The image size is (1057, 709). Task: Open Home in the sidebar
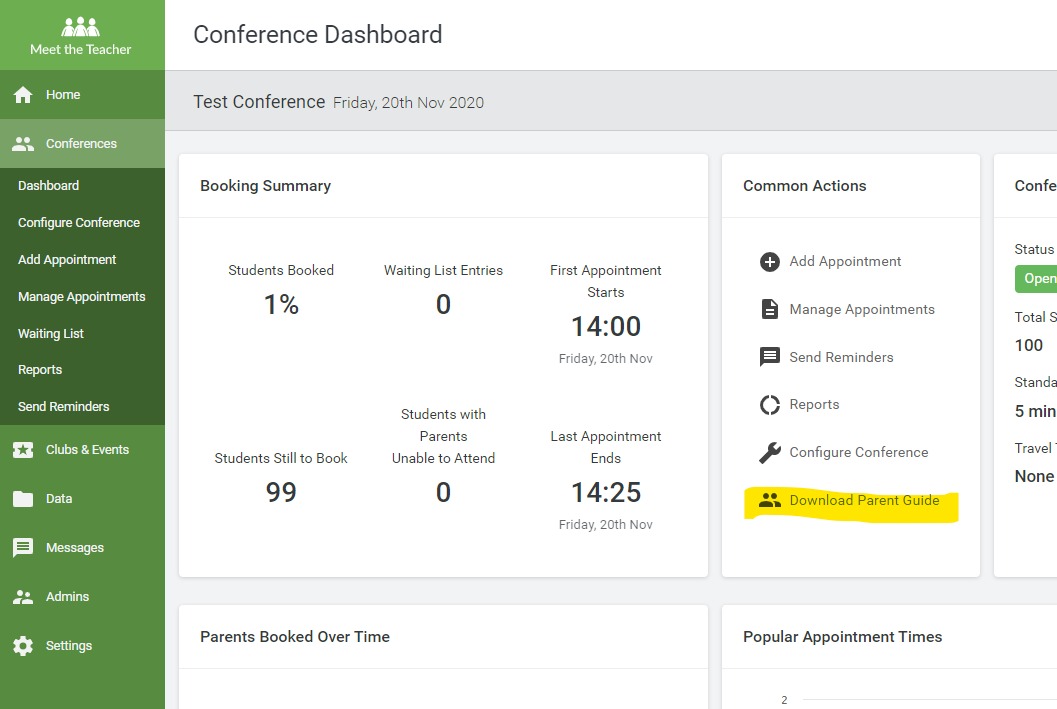coord(82,95)
